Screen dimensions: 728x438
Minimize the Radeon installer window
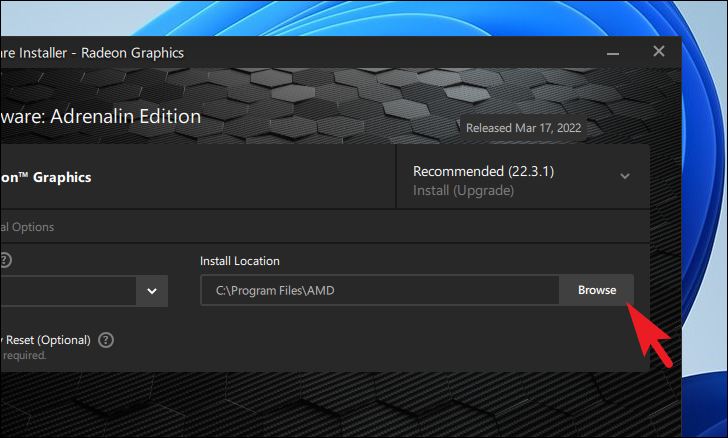pyautogui.click(x=613, y=53)
